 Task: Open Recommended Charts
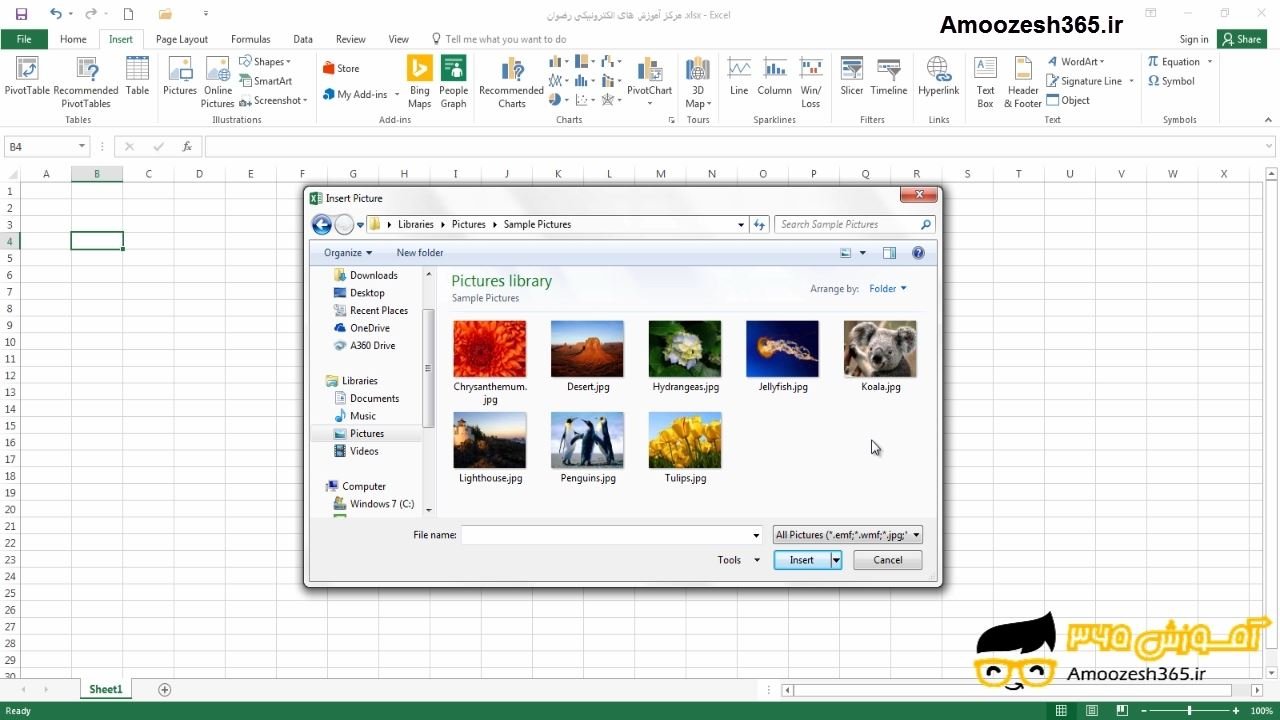pyautogui.click(x=511, y=80)
